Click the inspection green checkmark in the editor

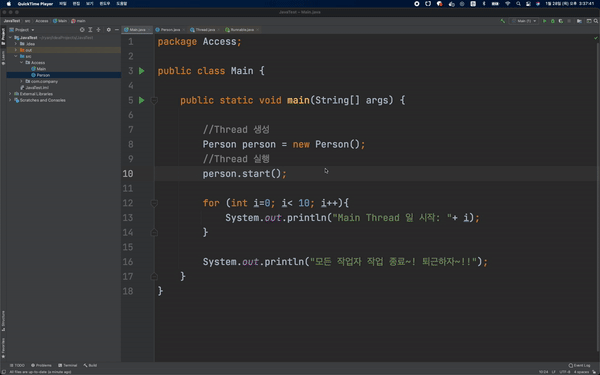[596, 38]
